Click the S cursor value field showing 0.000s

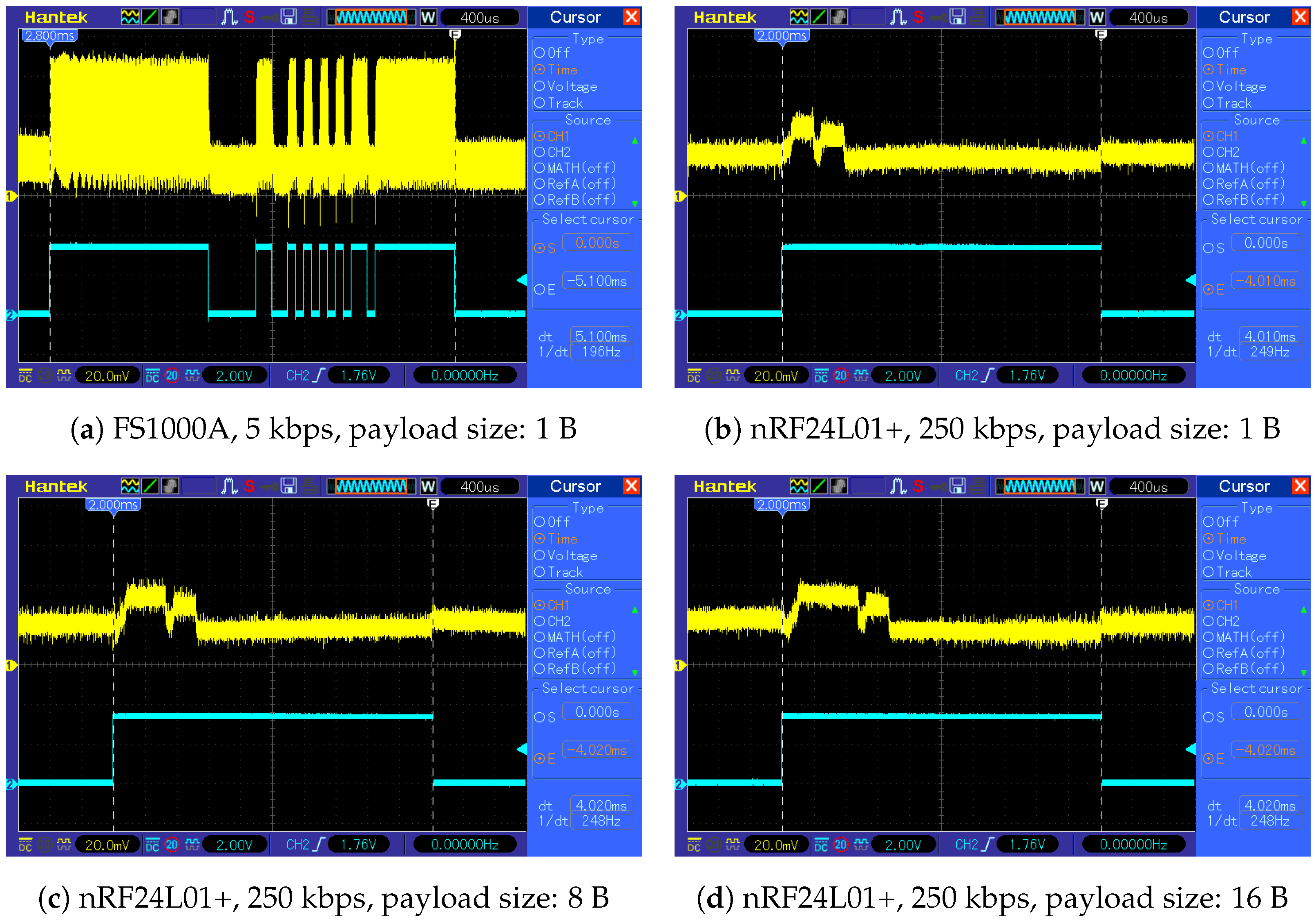pos(597,242)
